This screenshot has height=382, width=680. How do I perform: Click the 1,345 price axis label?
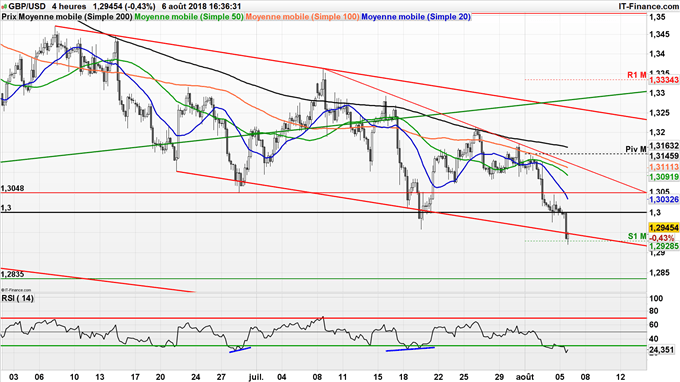(x=659, y=34)
